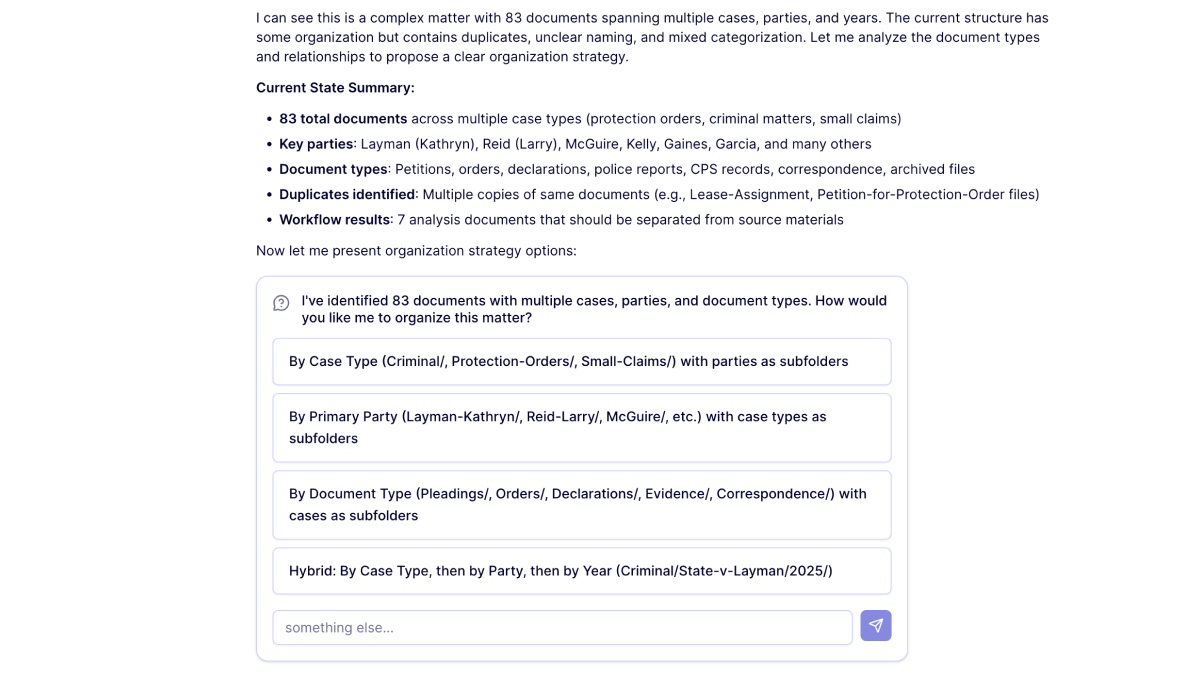Click the "Now let me present organization strategy options" line
Image resolution: width=1200 pixels, height=675 pixels.
click(x=416, y=250)
